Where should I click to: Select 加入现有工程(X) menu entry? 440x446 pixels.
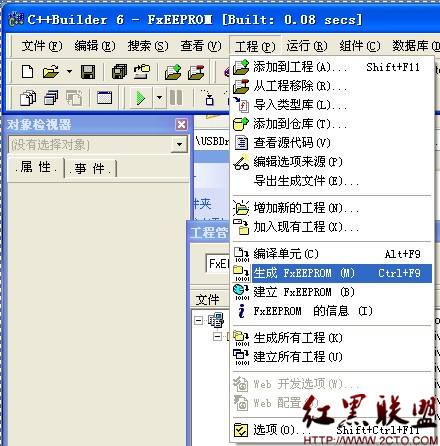(332, 227)
